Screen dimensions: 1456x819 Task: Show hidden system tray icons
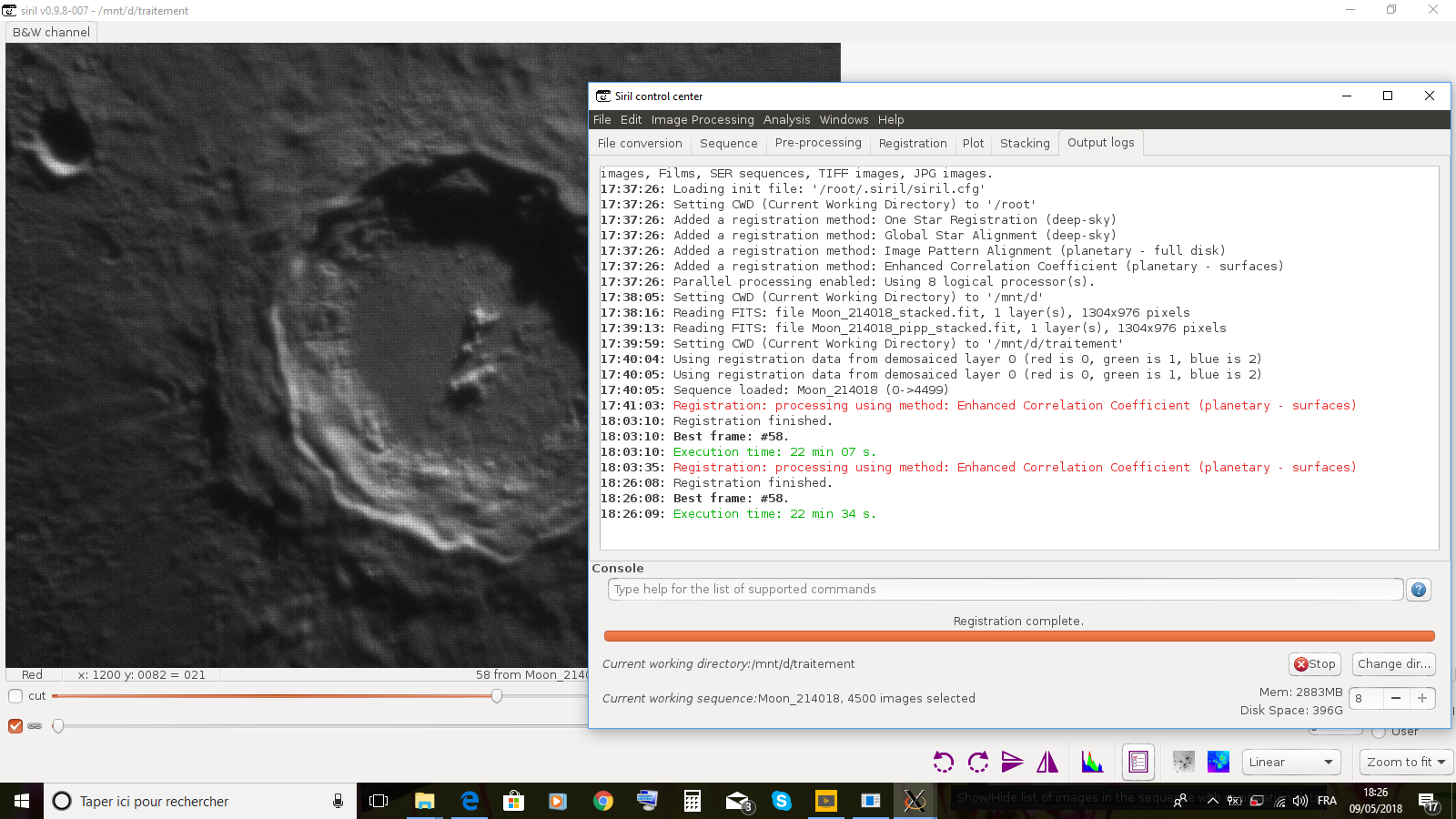click(x=1212, y=801)
